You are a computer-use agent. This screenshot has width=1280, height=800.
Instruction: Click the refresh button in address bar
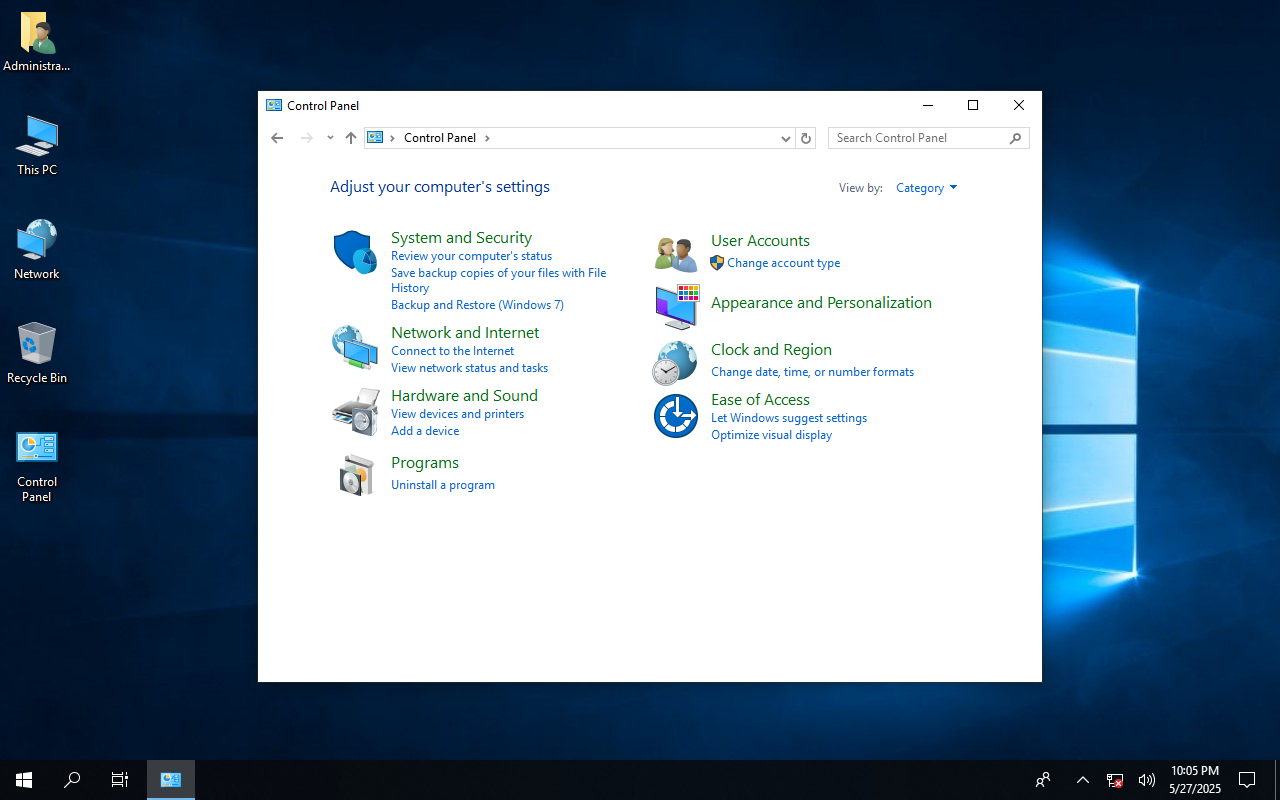click(x=806, y=138)
